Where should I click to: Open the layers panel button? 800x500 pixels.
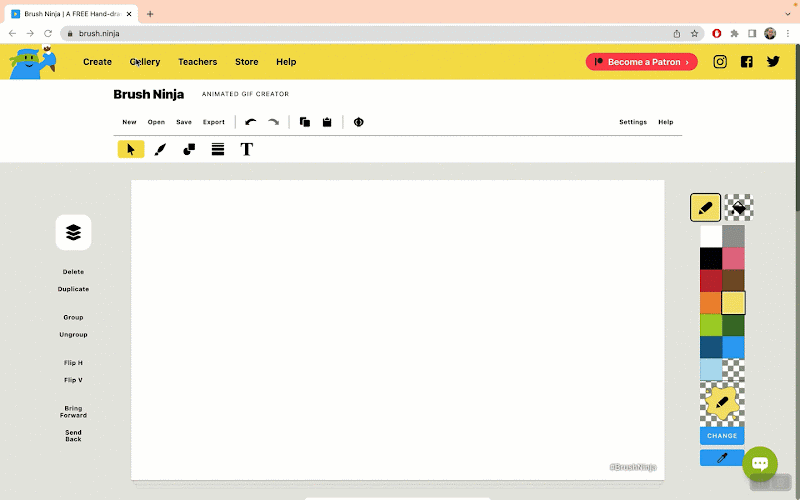click(x=73, y=232)
